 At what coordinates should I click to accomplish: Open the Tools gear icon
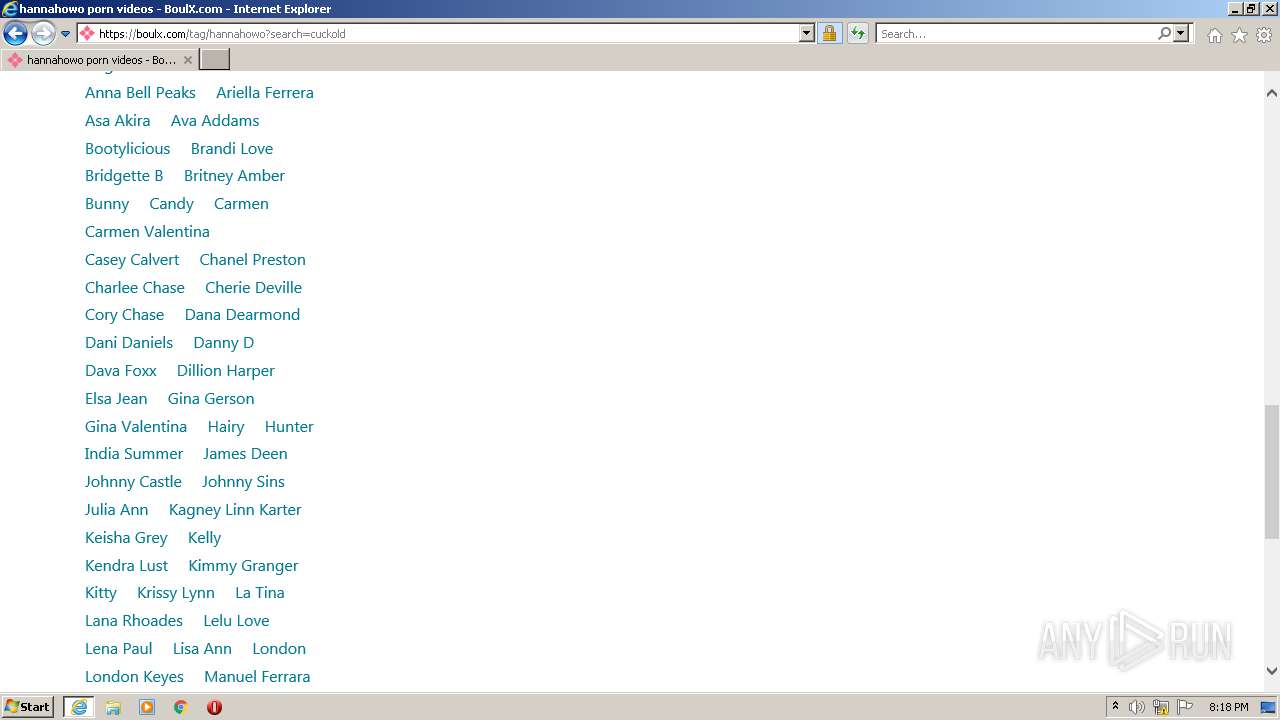click(x=1264, y=35)
